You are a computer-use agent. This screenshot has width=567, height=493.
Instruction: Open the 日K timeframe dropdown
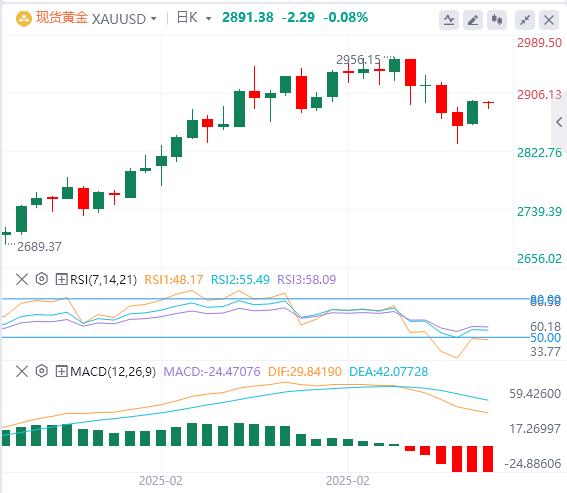208,18
